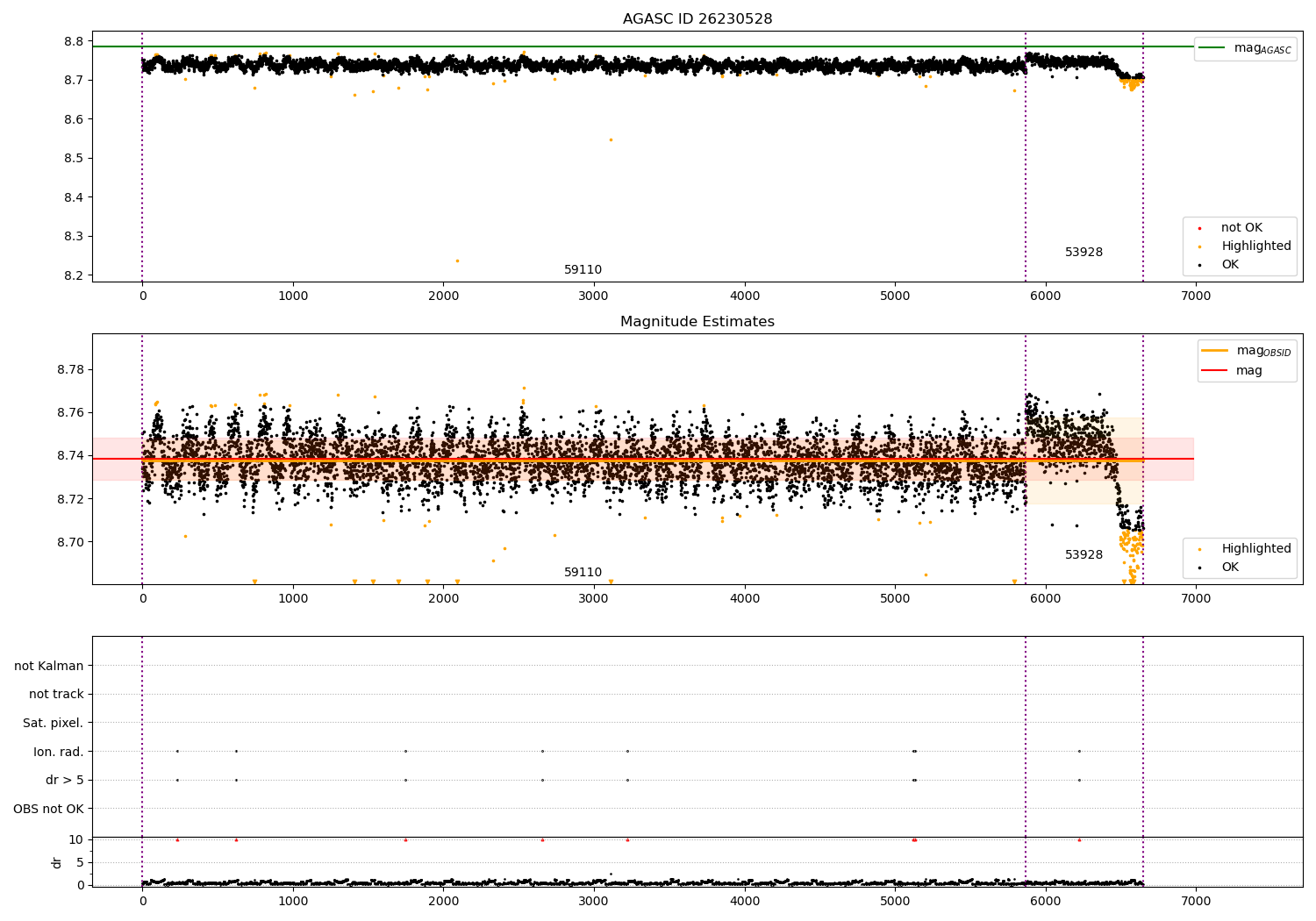1316x921 pixels.
Task: Click the 'not Kalman' row label
Action: click(49, 666)
